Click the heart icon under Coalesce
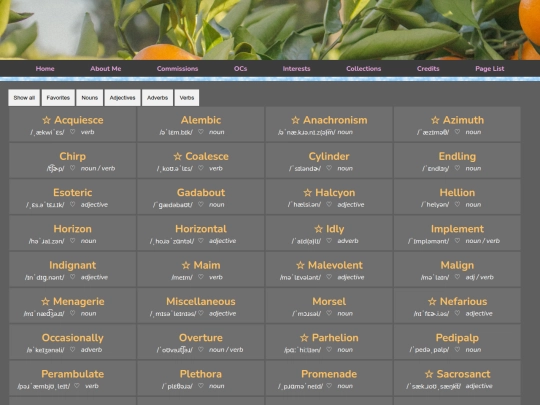The width and height of the screenshot is (540, 405). [201, 168]
